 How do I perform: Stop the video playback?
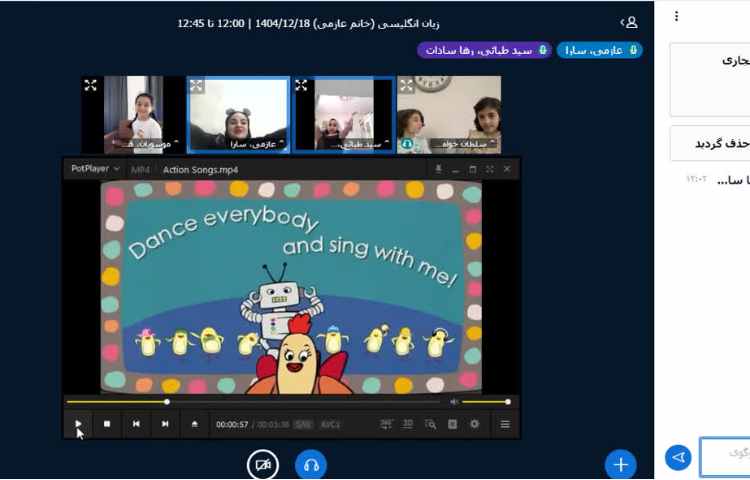107,424
